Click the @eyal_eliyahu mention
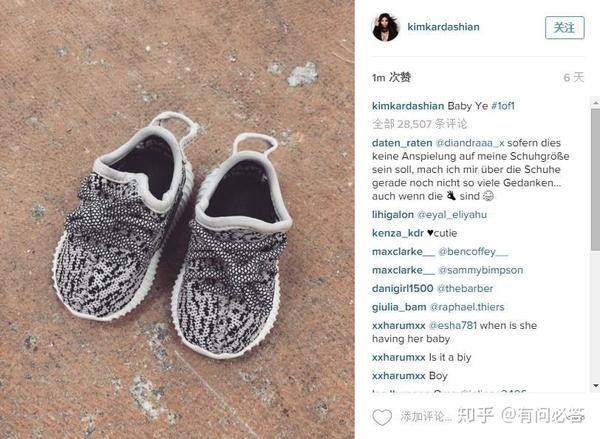The height and width of the screenshot is (439, 600). (x=452, y=215)
